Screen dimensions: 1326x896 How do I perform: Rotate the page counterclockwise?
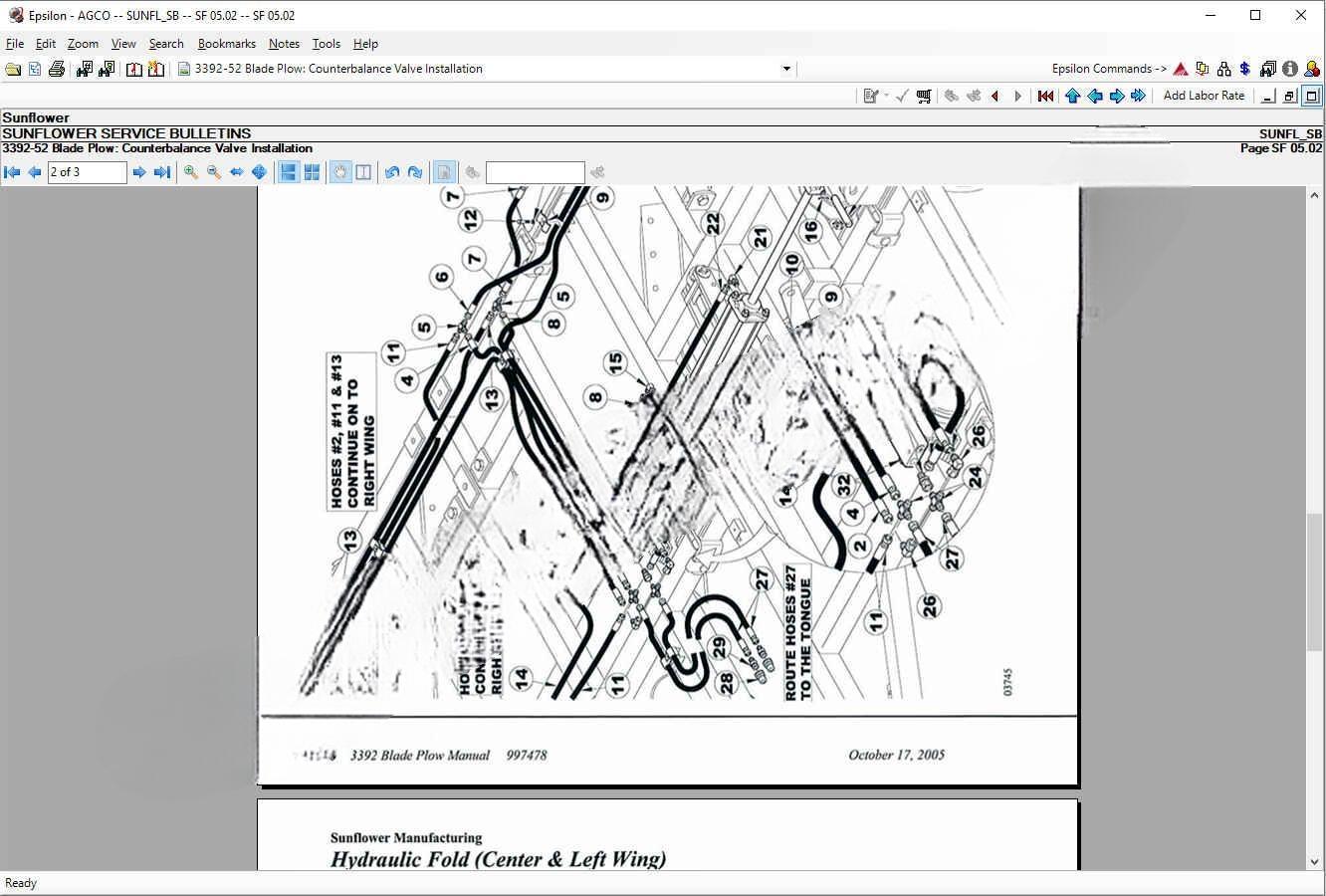coord(392,172)
